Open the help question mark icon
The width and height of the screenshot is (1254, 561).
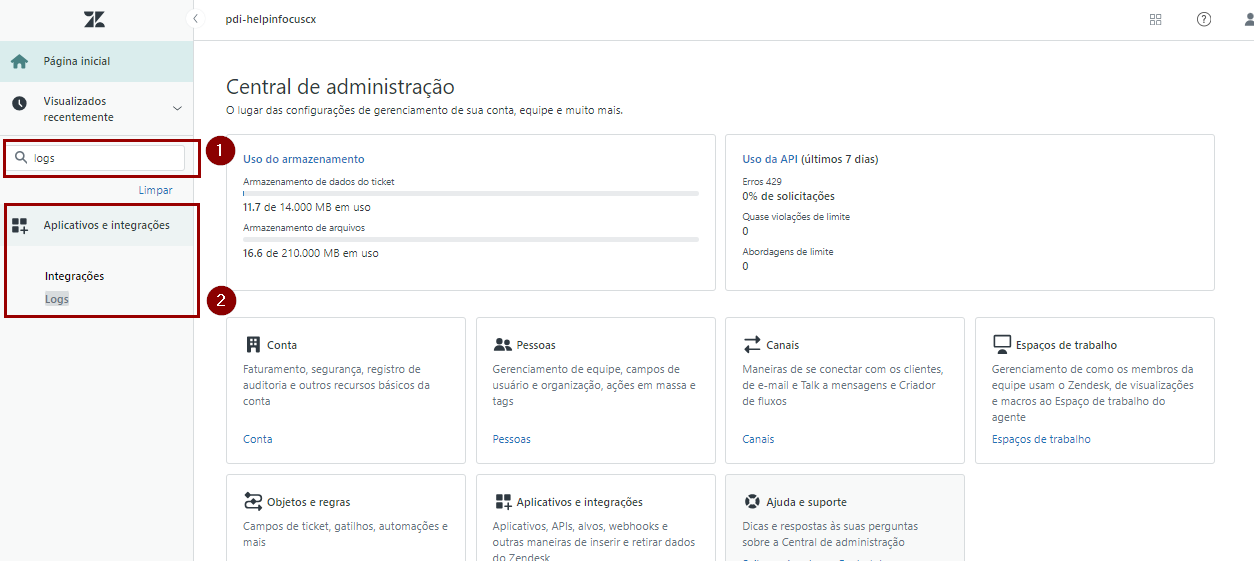pos(1204,19)
